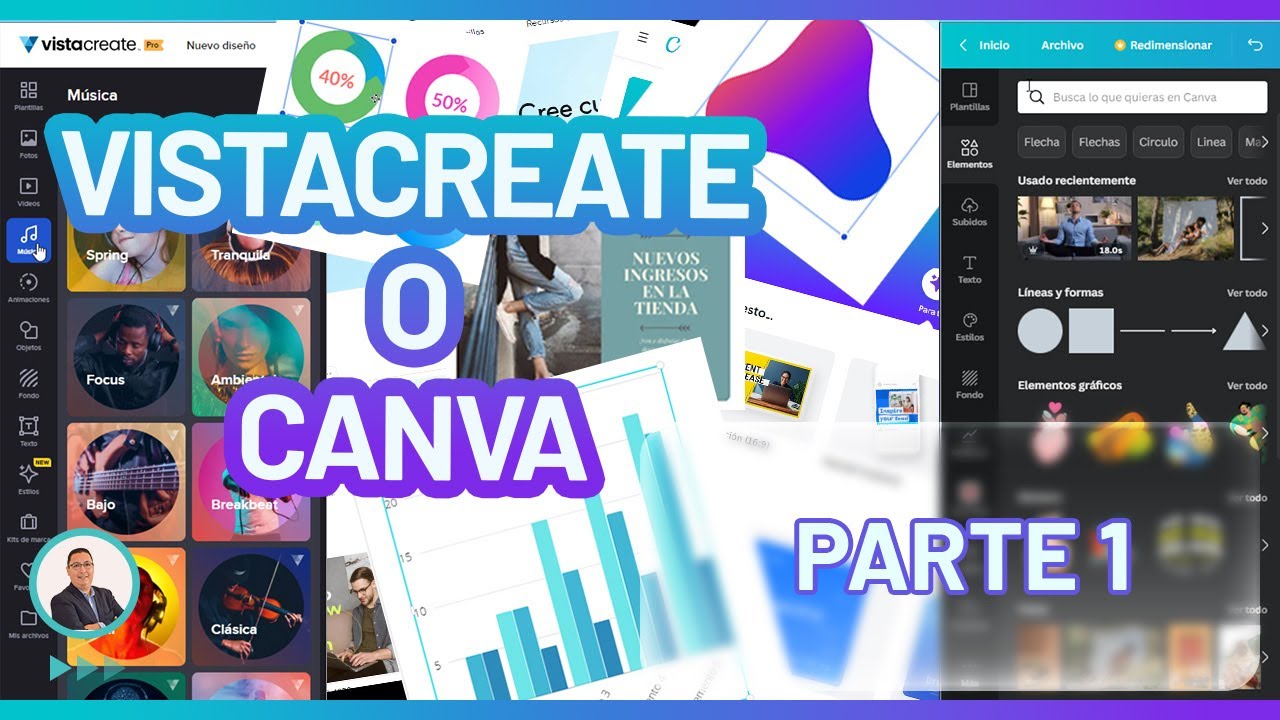The height and width of the screenshot is (720, 1280).
Task: Select the Breakbeat music category
Action: pyautogui.click(x=251, y=482)
